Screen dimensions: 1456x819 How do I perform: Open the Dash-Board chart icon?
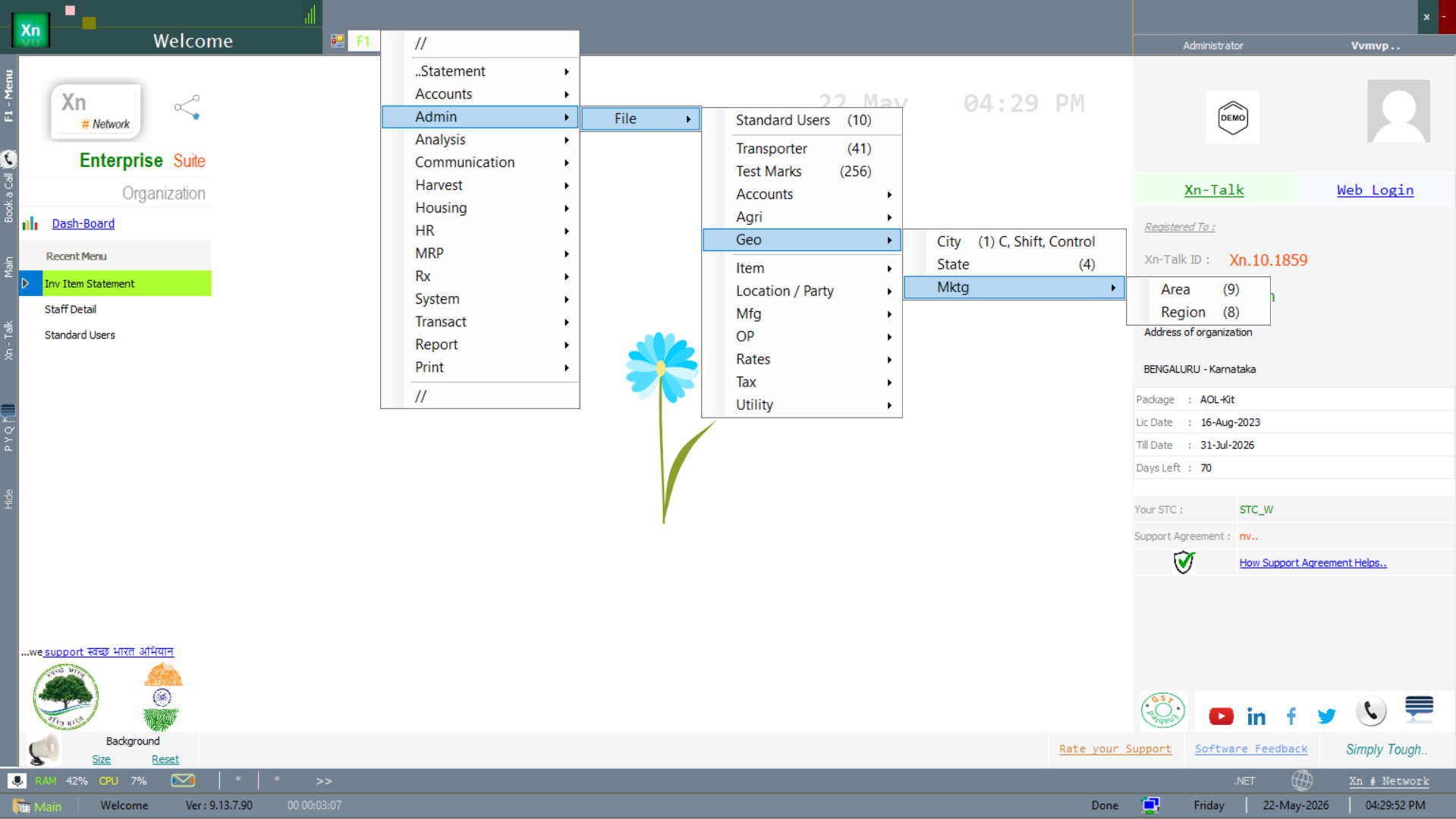pyautogui.click(x=30, y=223)
